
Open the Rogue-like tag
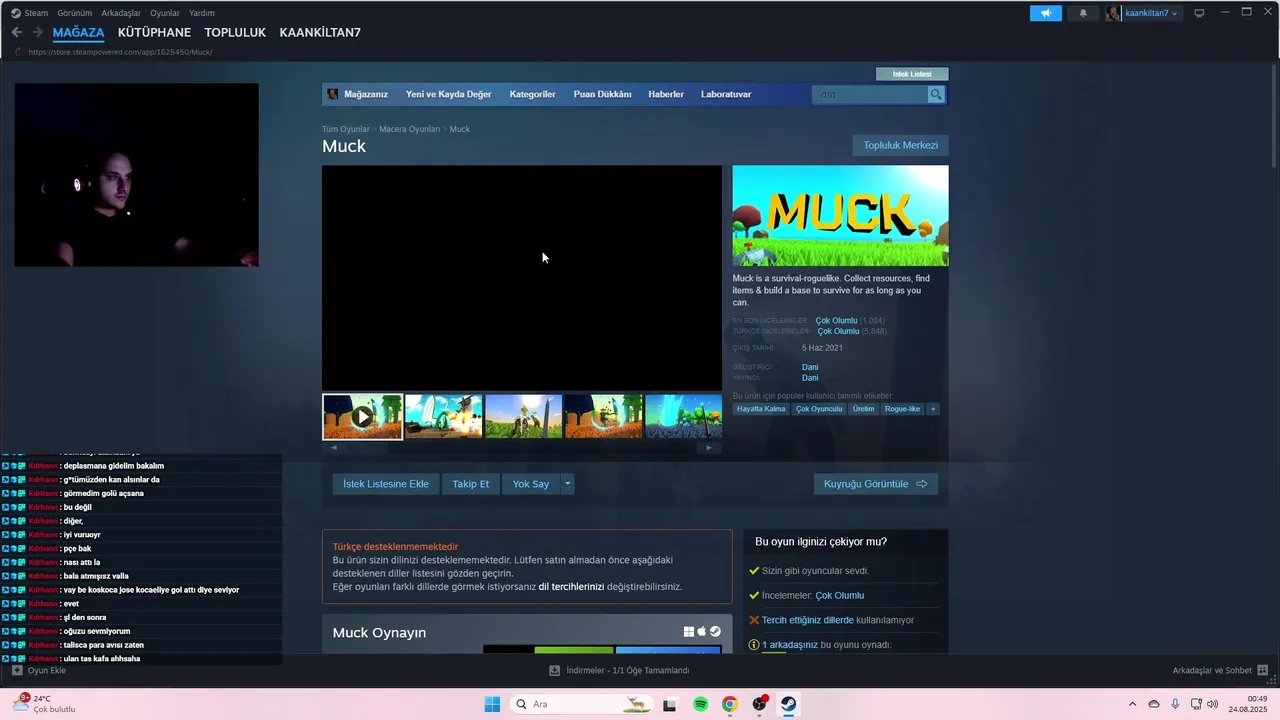pyautogui.click(x=902, y=409)
